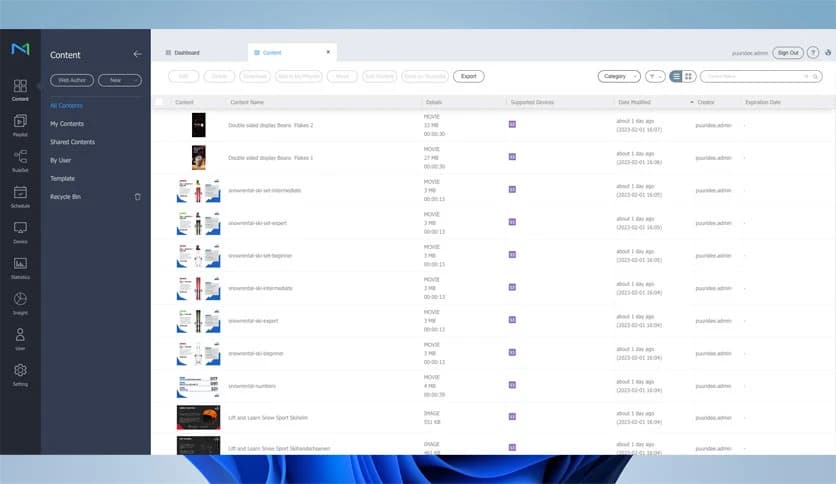
Task: Click name 'snowrental-ski-beginner'
Action: (256, 353)
